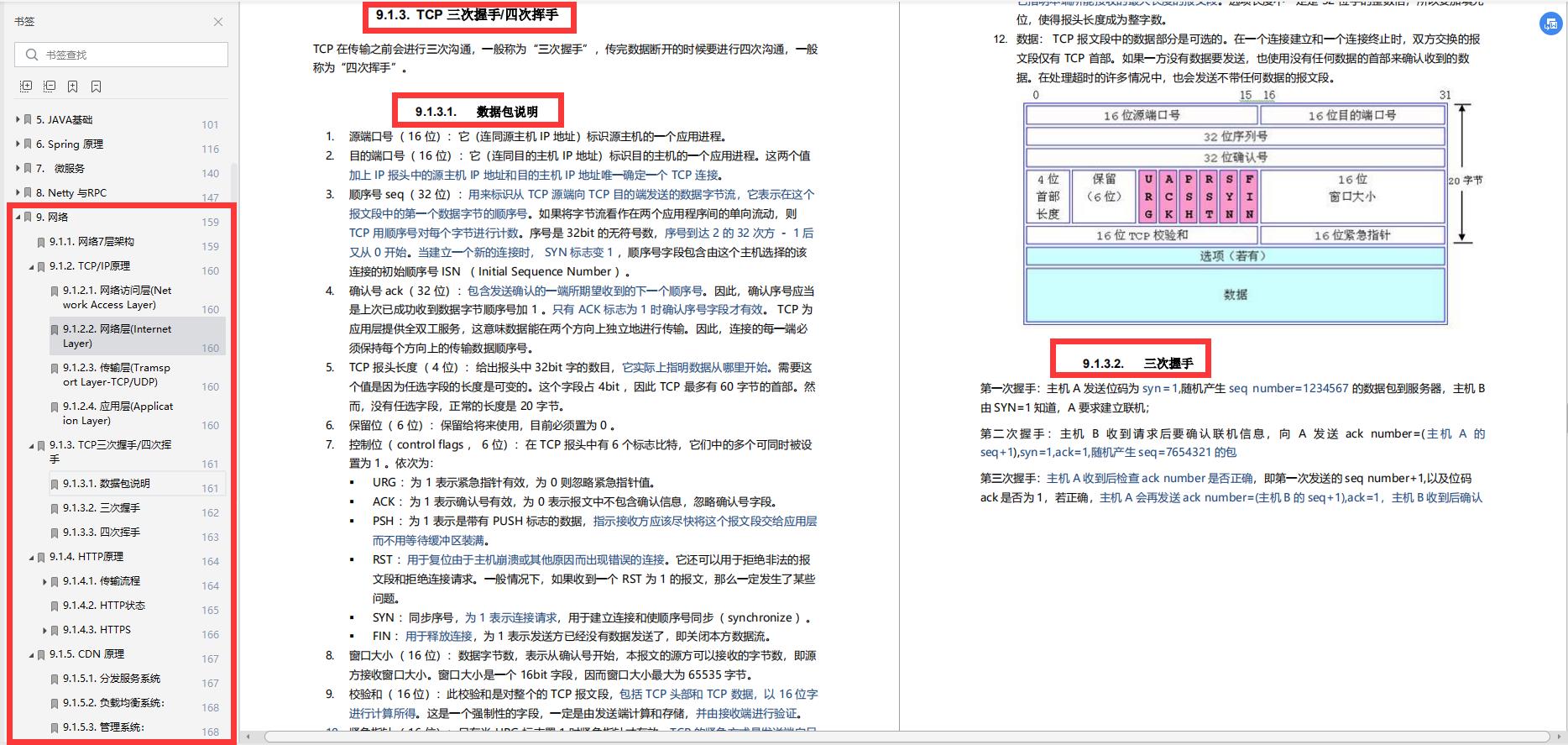Click the blue floating round button
The image size is (1568, 745).
click(1550, 24)
